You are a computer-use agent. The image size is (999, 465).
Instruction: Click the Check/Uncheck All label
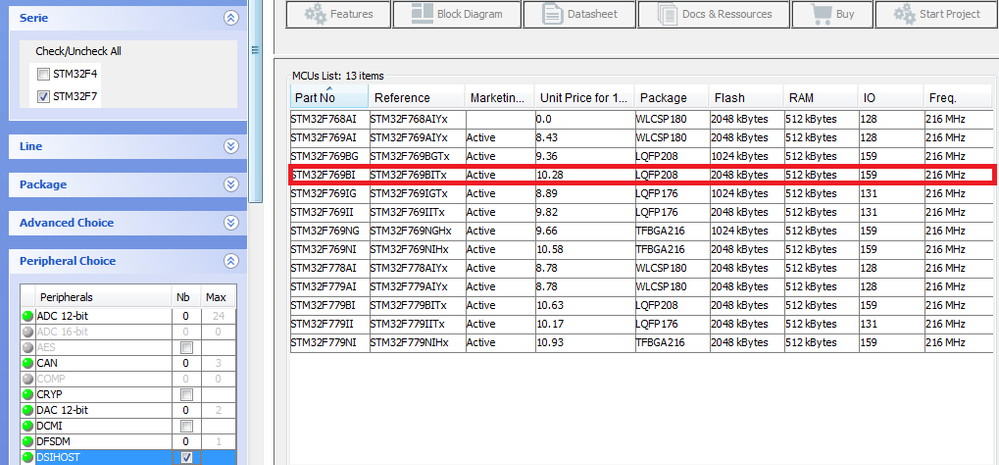(78, 52)
